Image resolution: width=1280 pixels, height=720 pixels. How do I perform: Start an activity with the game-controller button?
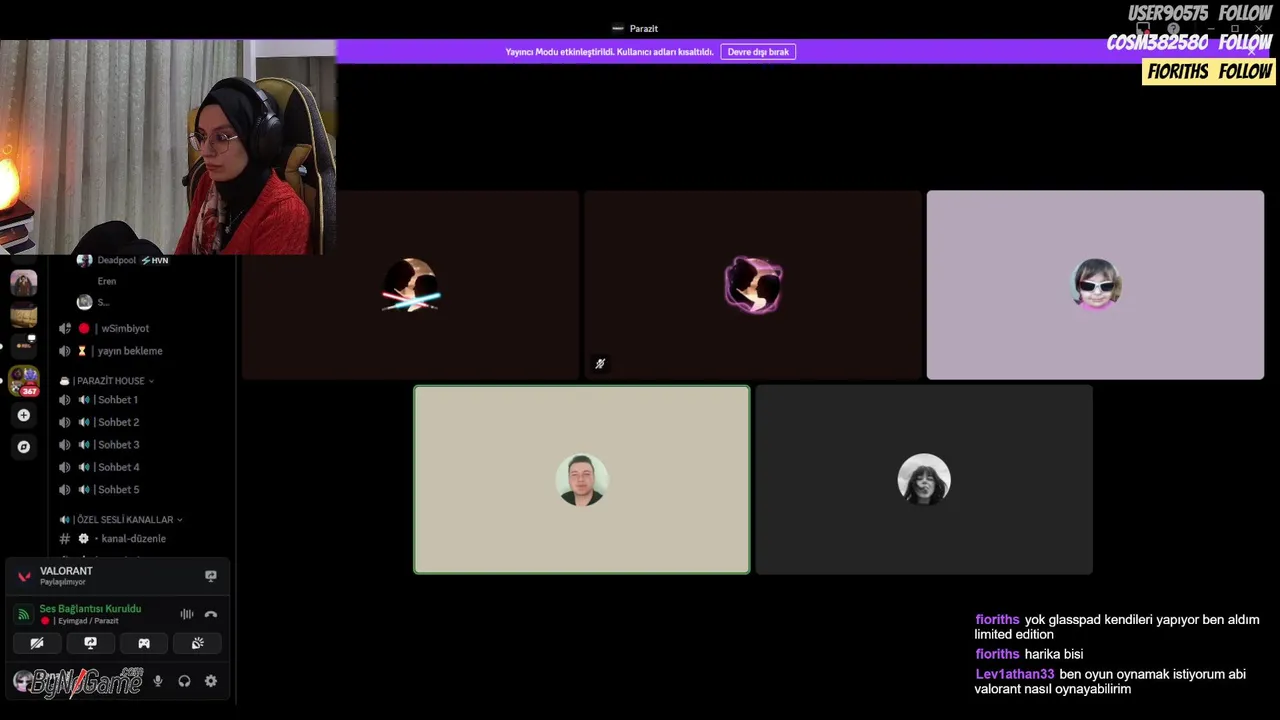(x=144, y=643)
